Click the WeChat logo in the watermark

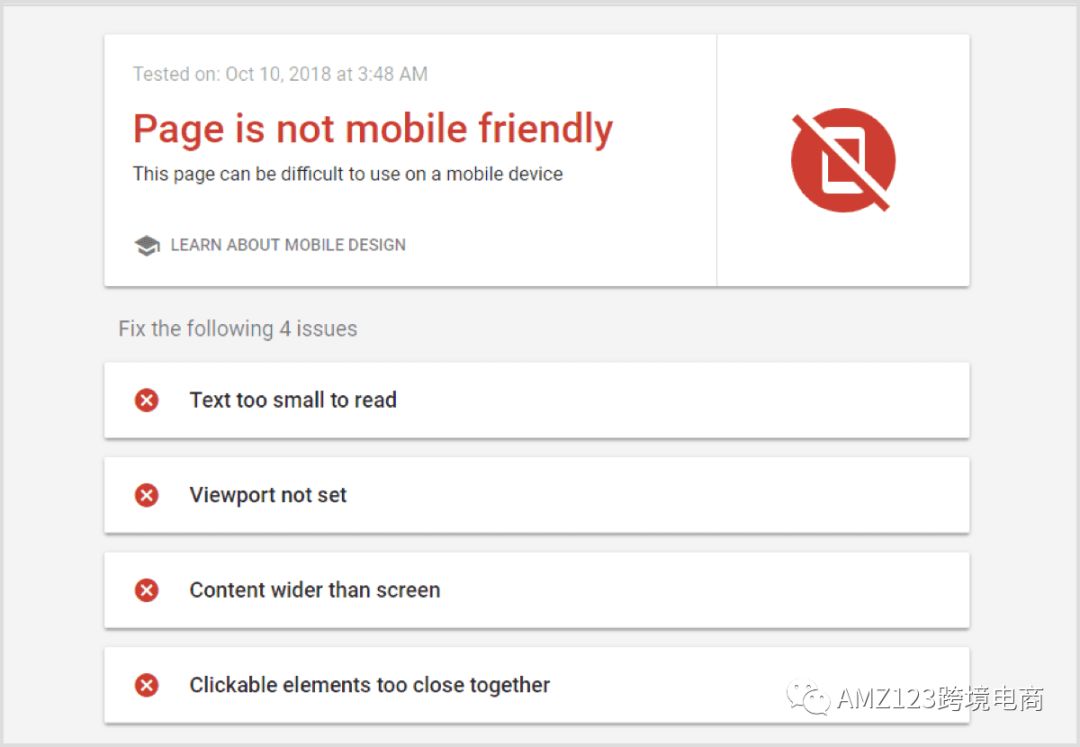click(808, 697)
